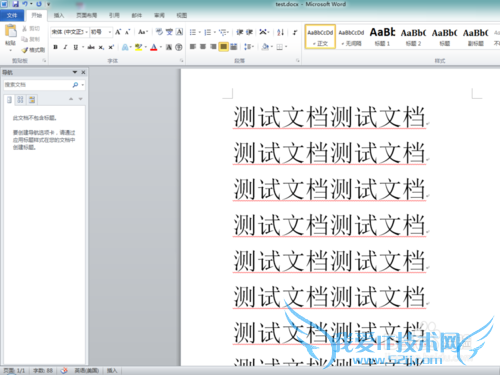500x375 pixels.
Task: Click the Phonetic Guide 文 icon
Action: point(169,32)
